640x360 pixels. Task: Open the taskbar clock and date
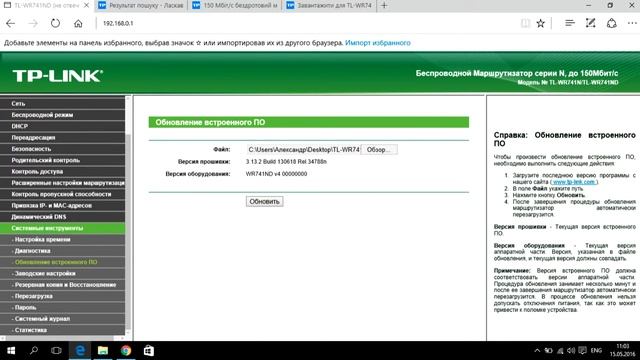click(x=622, y=350)
